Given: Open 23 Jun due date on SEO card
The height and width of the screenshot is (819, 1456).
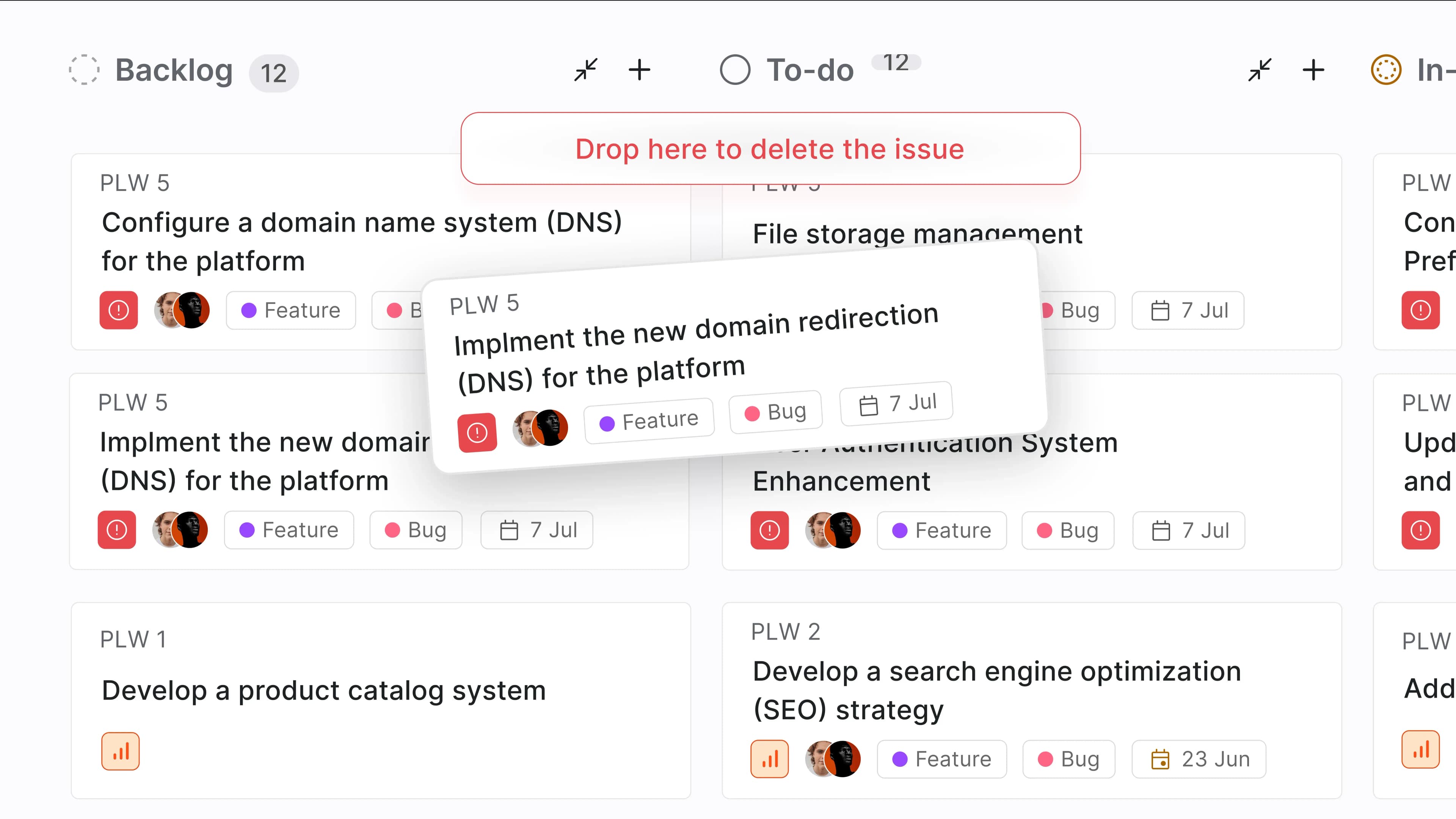Looking at the screenshot, I should [1199, 758].
